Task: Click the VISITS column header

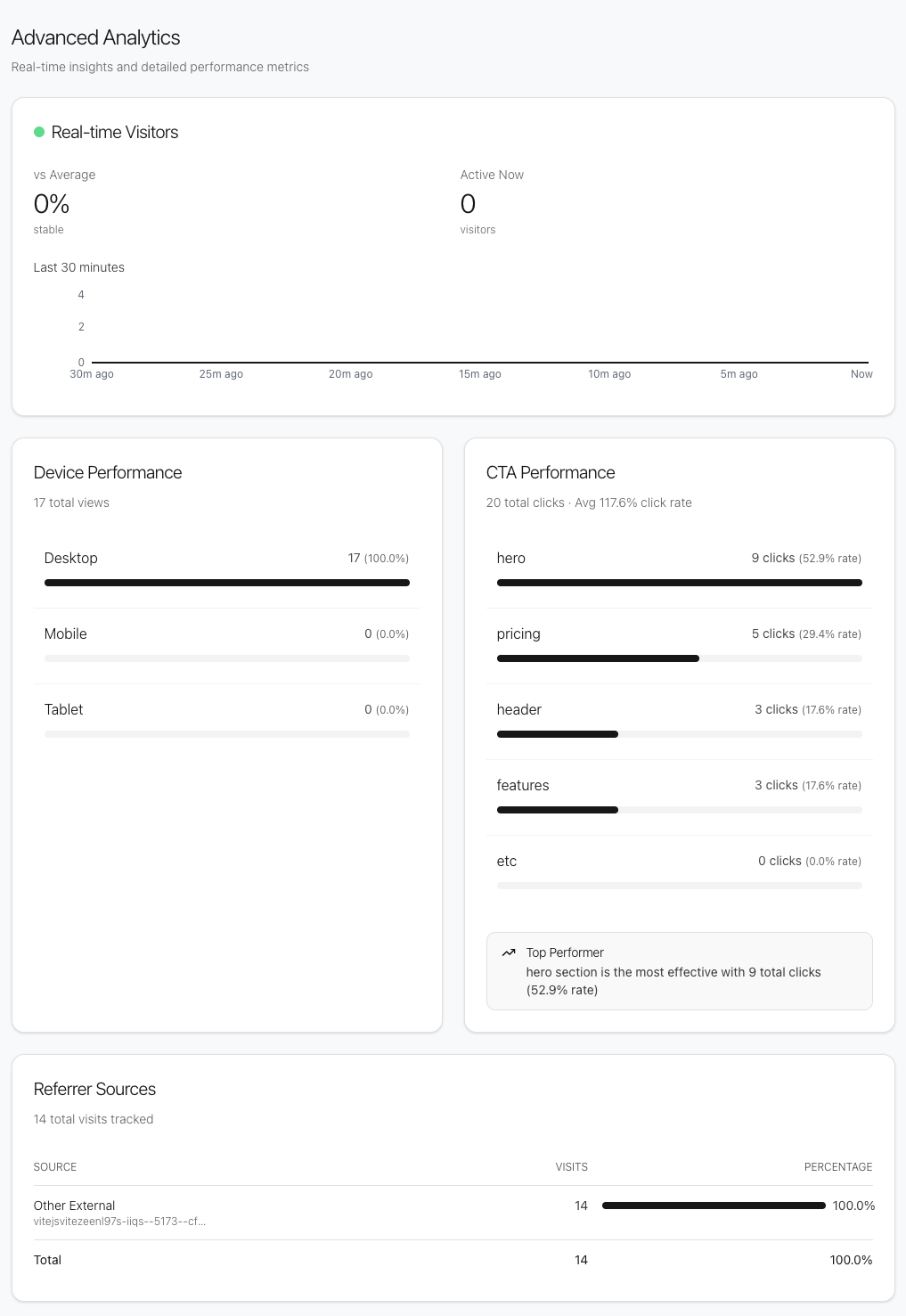Action: click(571, 1167)
